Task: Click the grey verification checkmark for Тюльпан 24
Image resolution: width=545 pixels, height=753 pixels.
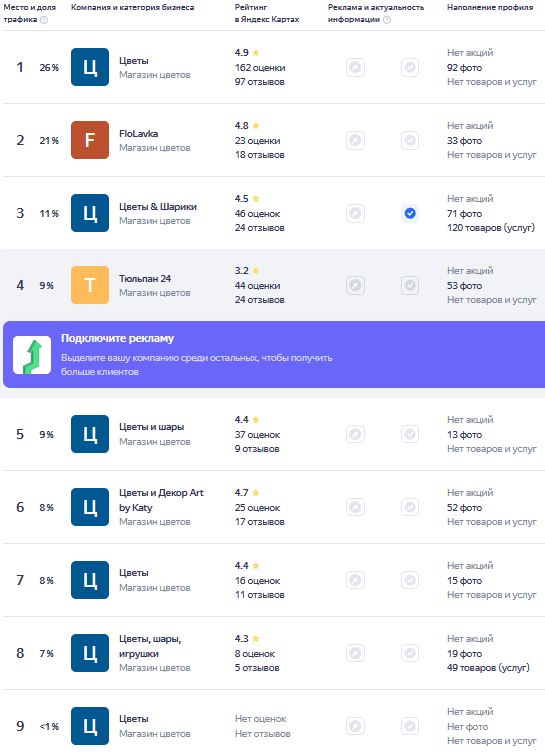Action: 410,285
